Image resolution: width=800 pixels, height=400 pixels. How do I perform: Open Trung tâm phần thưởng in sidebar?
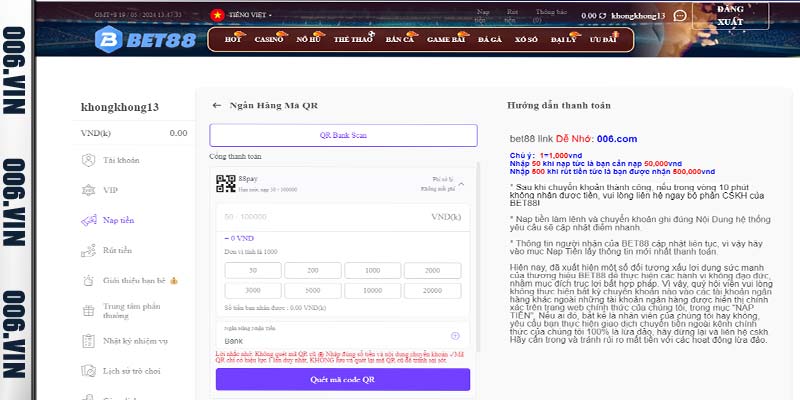pos(132,311)
